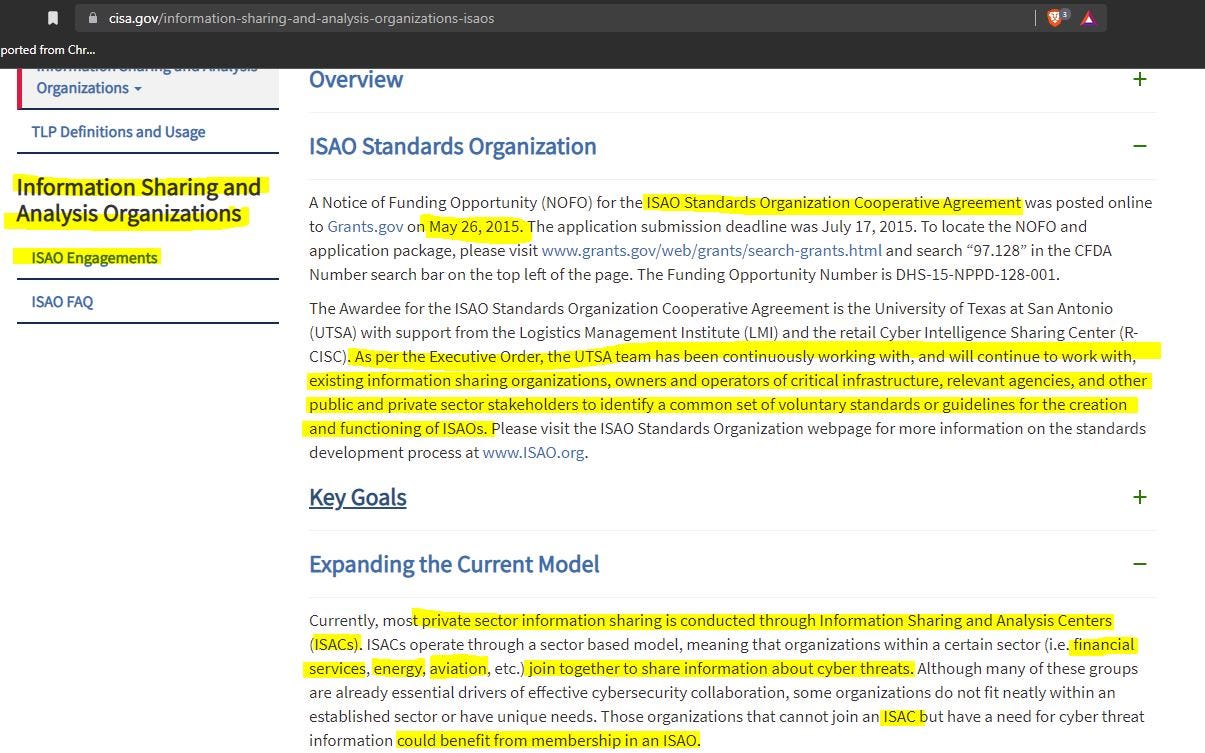Open TLP Definitions and Usage sidebar link
1205x753 pixels.
tap(118, 132)
